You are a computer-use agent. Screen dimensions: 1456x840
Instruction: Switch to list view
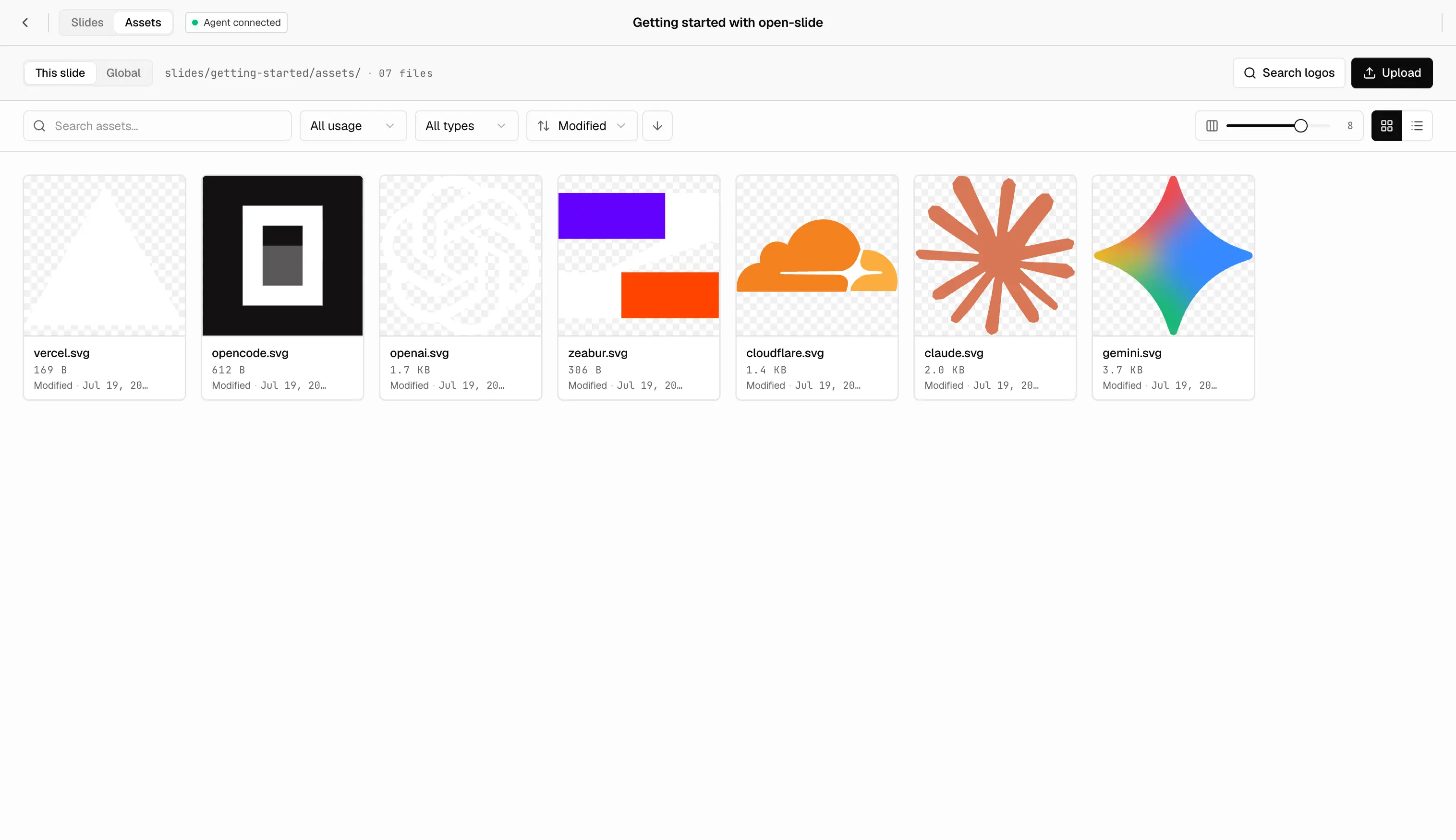[x=1417, y=126]
